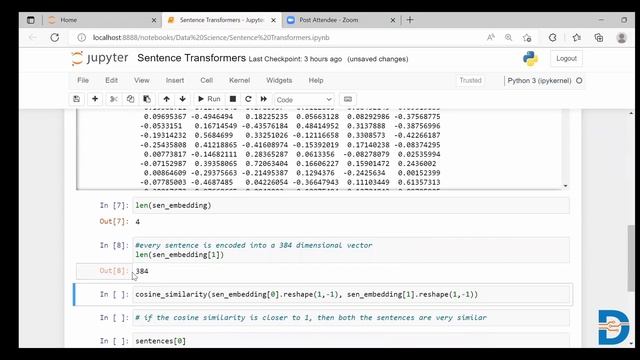The image size is (640, 360).
Task: Cut selected cells with the scissors icon
Action: (x=114, y=99)
